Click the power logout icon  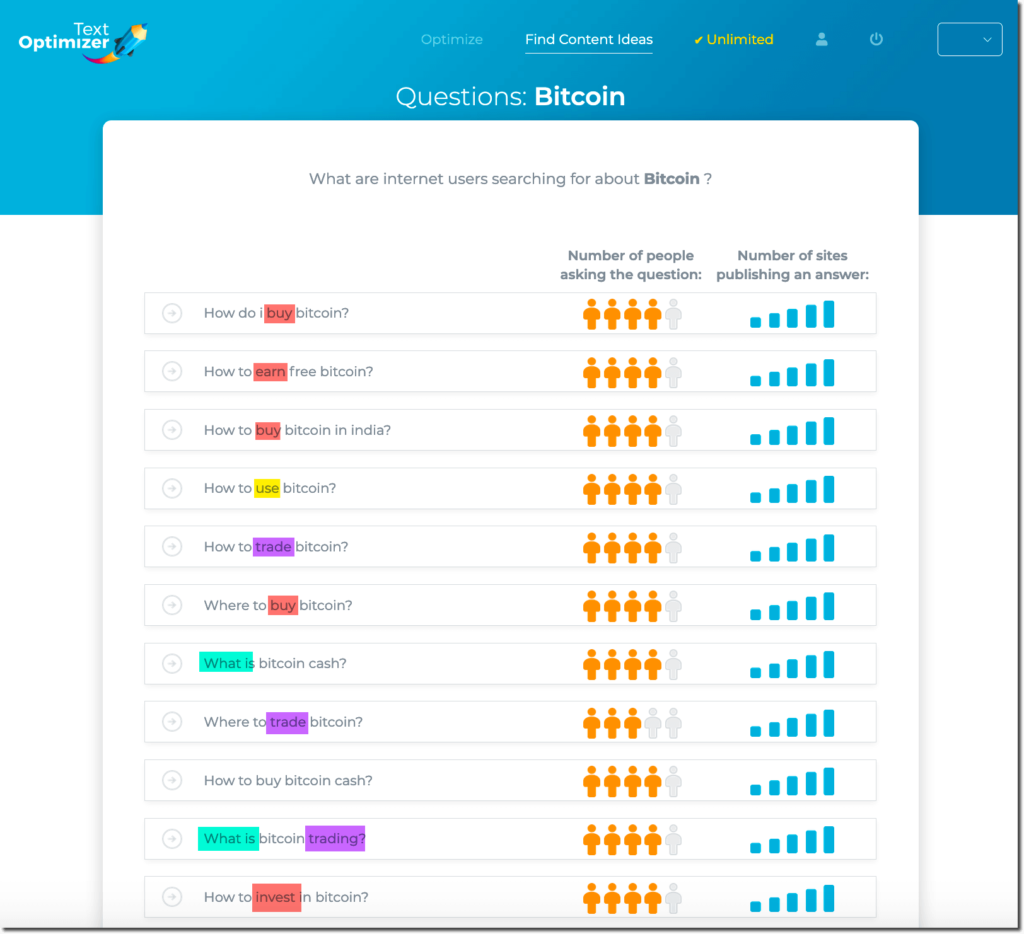point(876,39)
